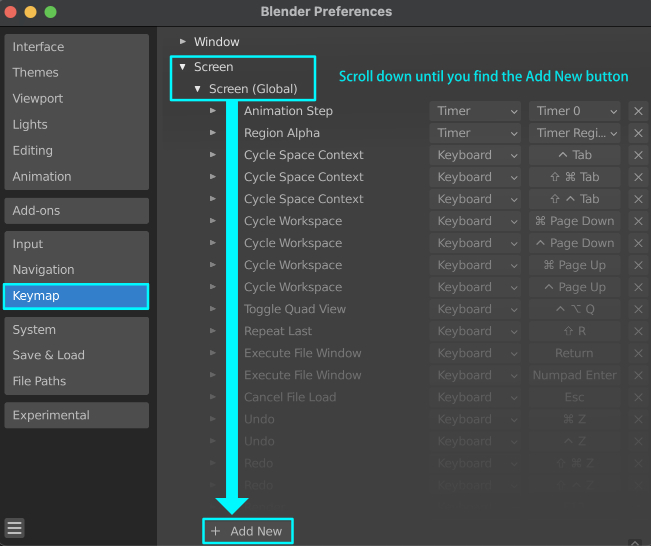
Task: Expand the Repeat Last entry
Action: pos(213,331)
